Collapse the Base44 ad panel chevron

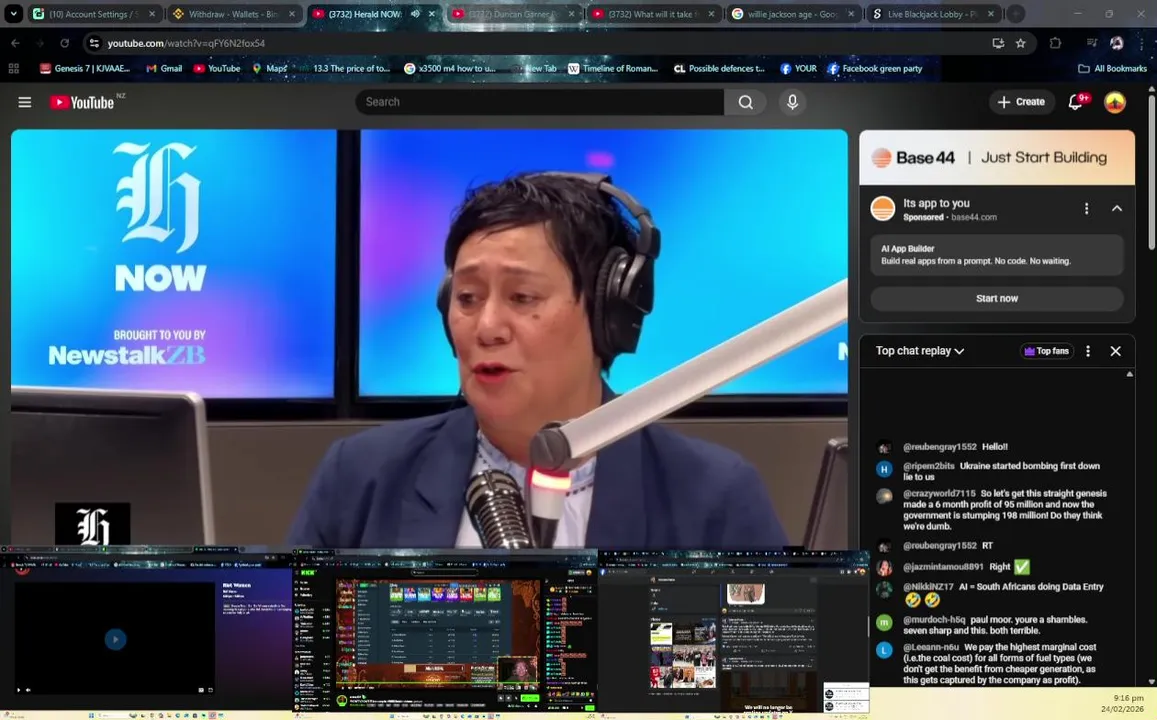[1116, 209]
